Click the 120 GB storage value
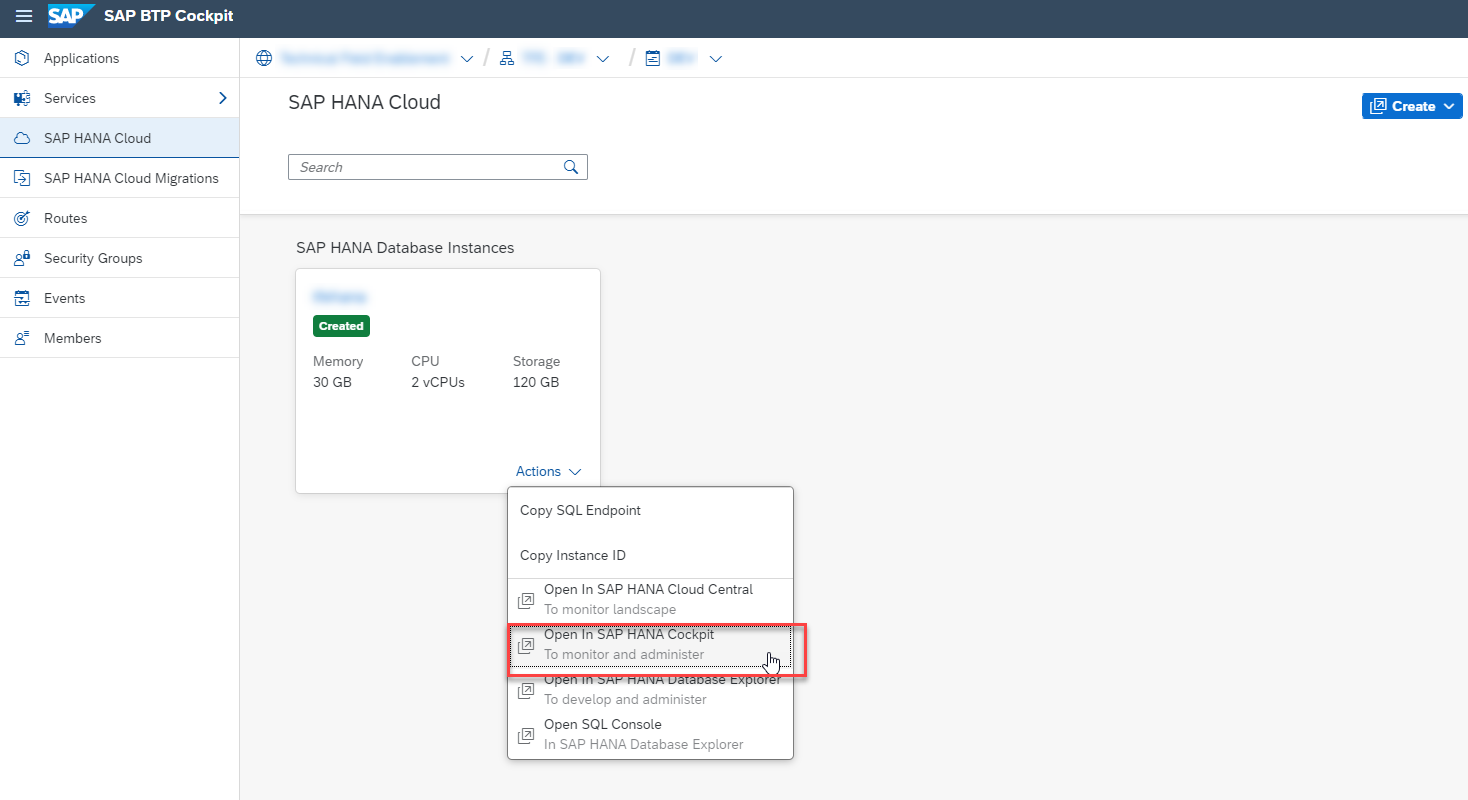The image size is (1468, 800). tap(536, 382)
